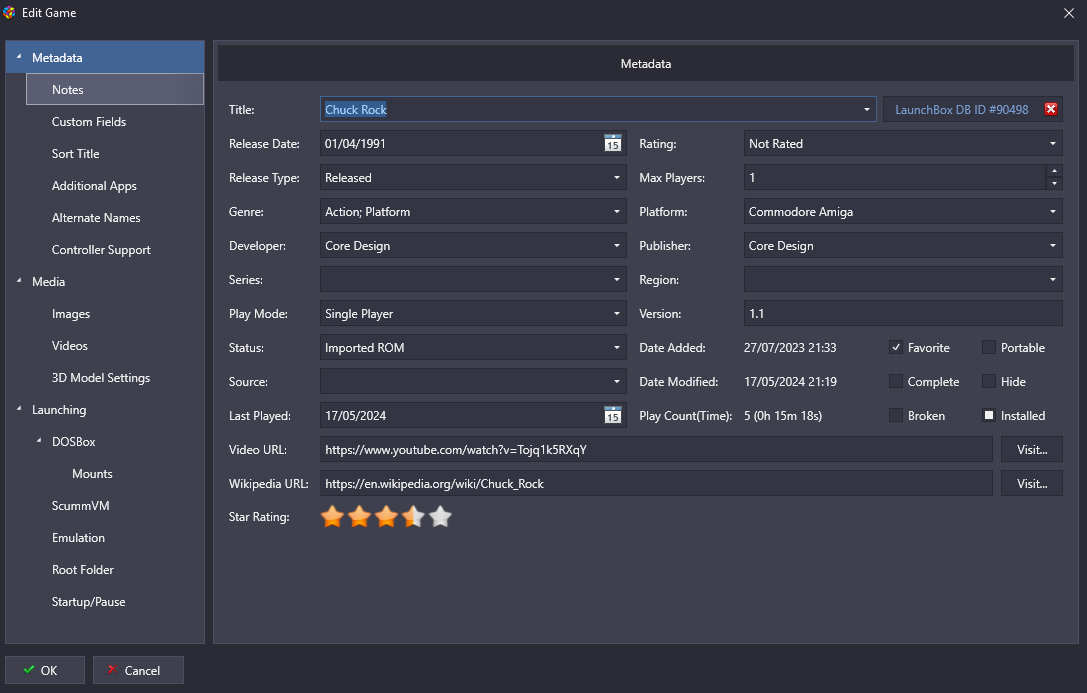Screen dimensions: 1087x693
Task: Visit the Video URL link
Action: (1032, 449)
